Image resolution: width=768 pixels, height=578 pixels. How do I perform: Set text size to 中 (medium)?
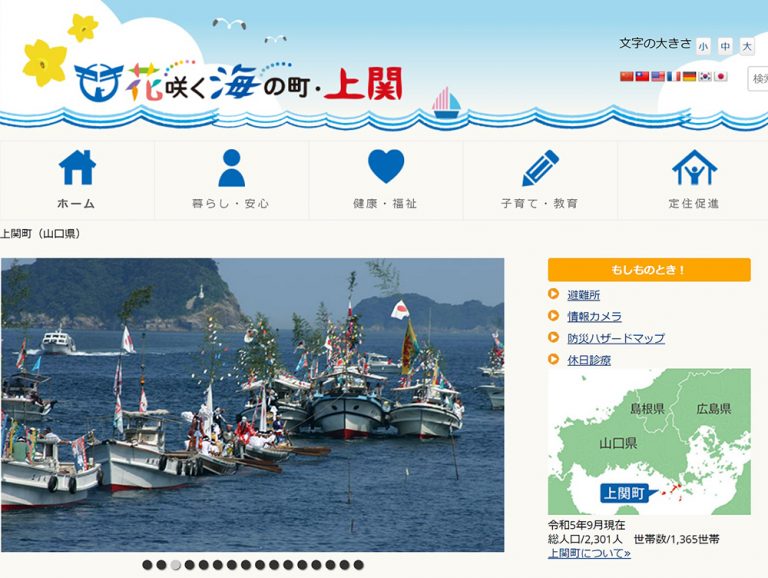[x=725, y=47]
